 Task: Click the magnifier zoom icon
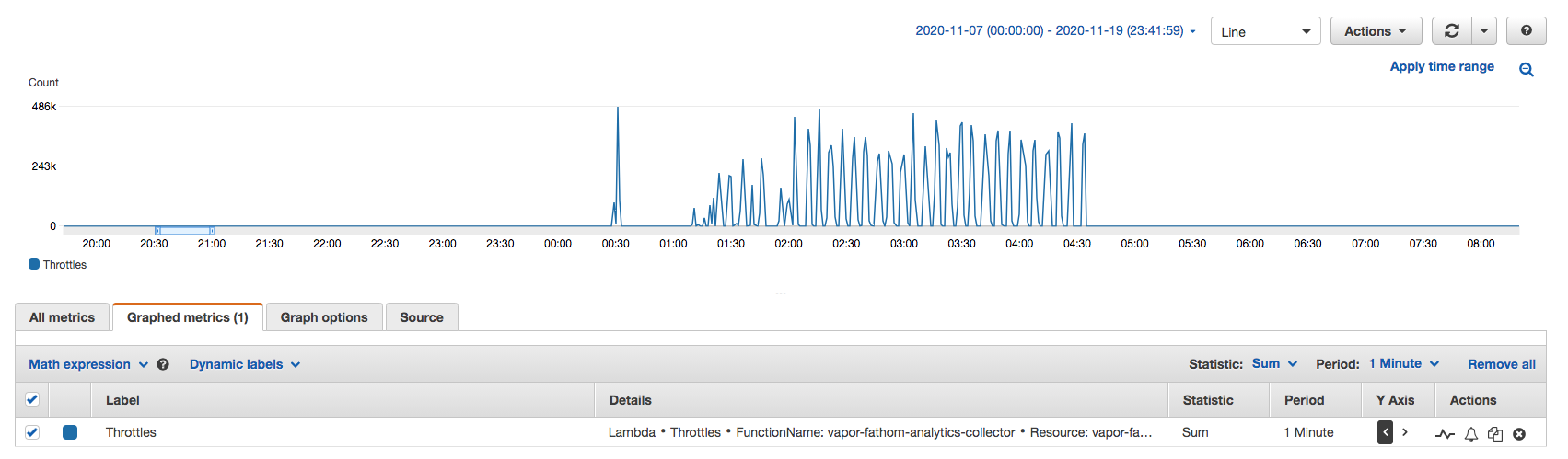pos(1527,70)
